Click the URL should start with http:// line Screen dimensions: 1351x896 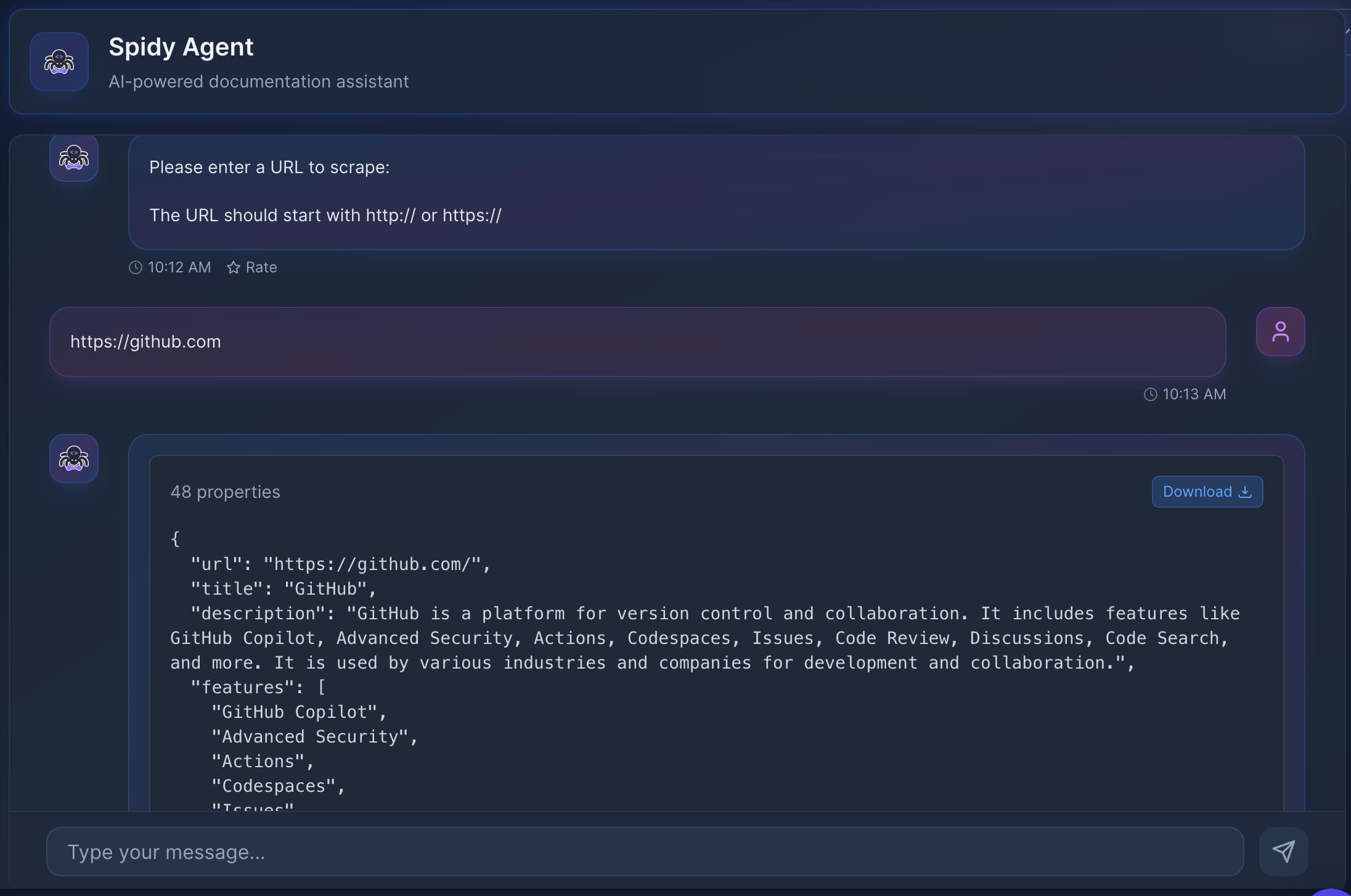(325, 215)
